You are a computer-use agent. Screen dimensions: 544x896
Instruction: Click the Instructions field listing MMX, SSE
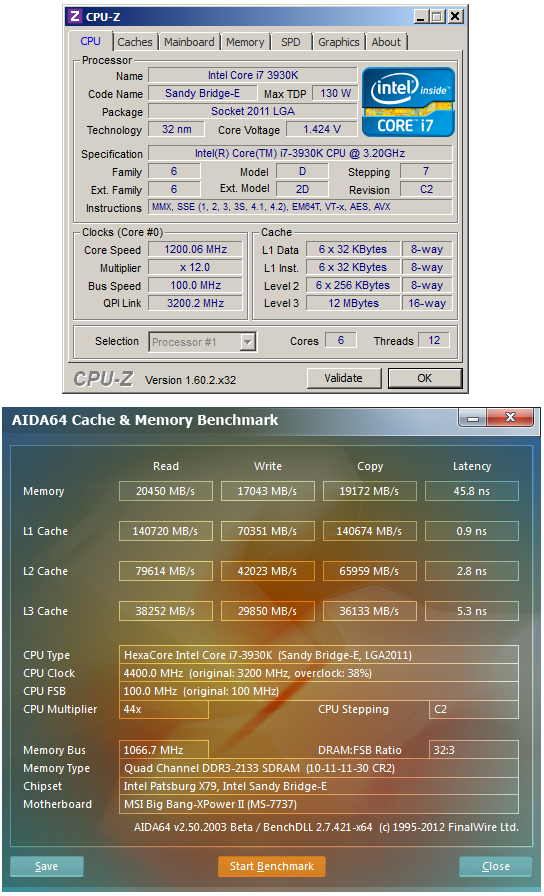300,207
